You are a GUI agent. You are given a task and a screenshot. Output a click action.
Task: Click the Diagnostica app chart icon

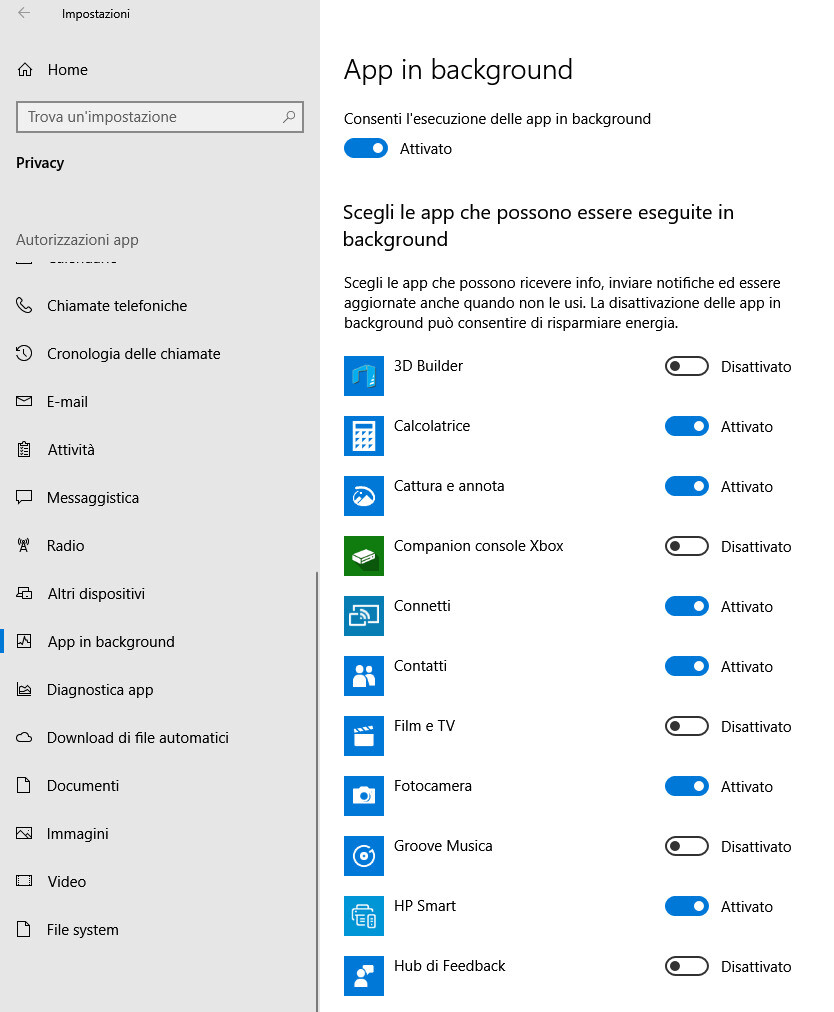[24, 689]
